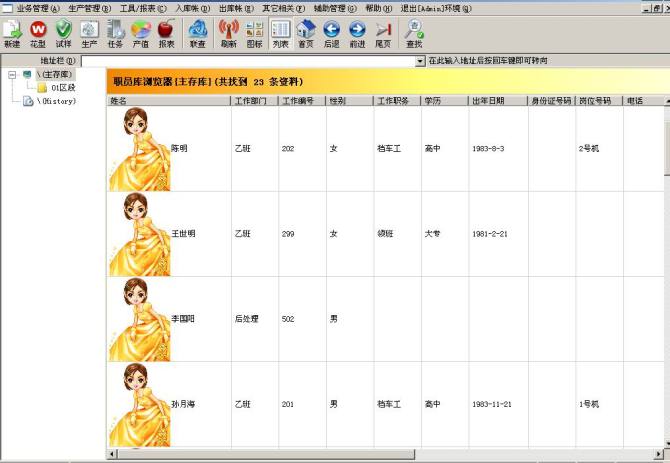Open the 辅助管理 menu
Image resolution: width=670 pixels, height=463 pixels.
tap(335, 7)
